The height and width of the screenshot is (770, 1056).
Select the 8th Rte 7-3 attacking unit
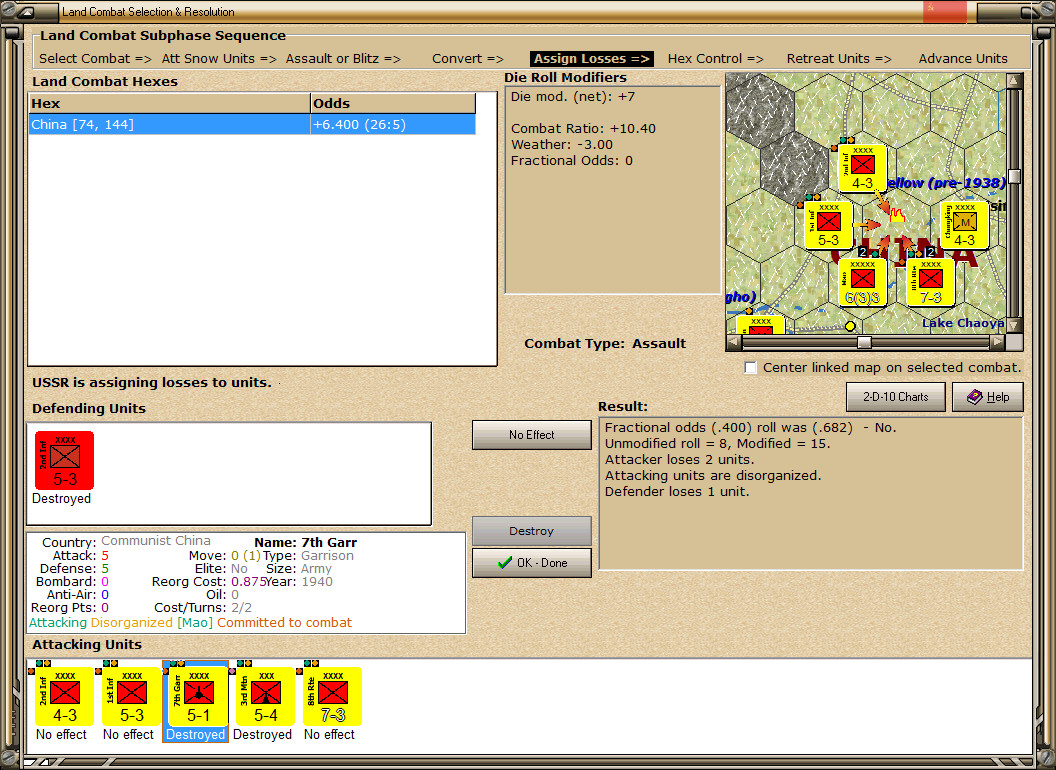point(332,696)
